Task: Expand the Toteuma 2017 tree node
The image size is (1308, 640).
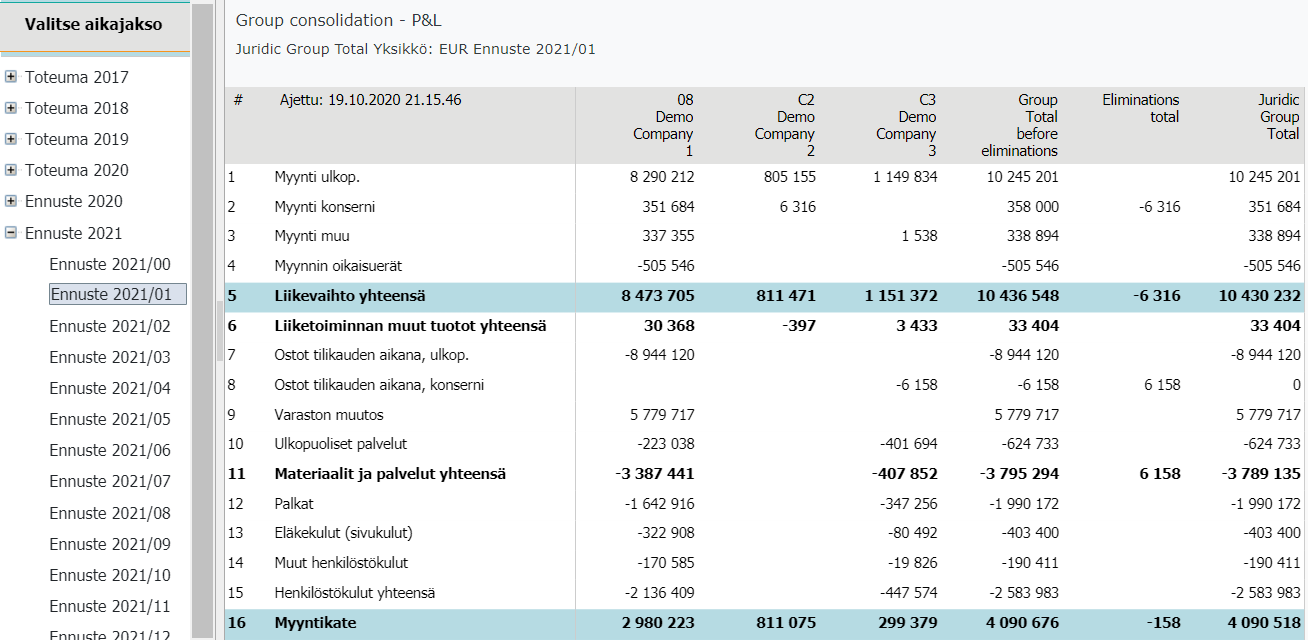Action: [x=11, y=77]
